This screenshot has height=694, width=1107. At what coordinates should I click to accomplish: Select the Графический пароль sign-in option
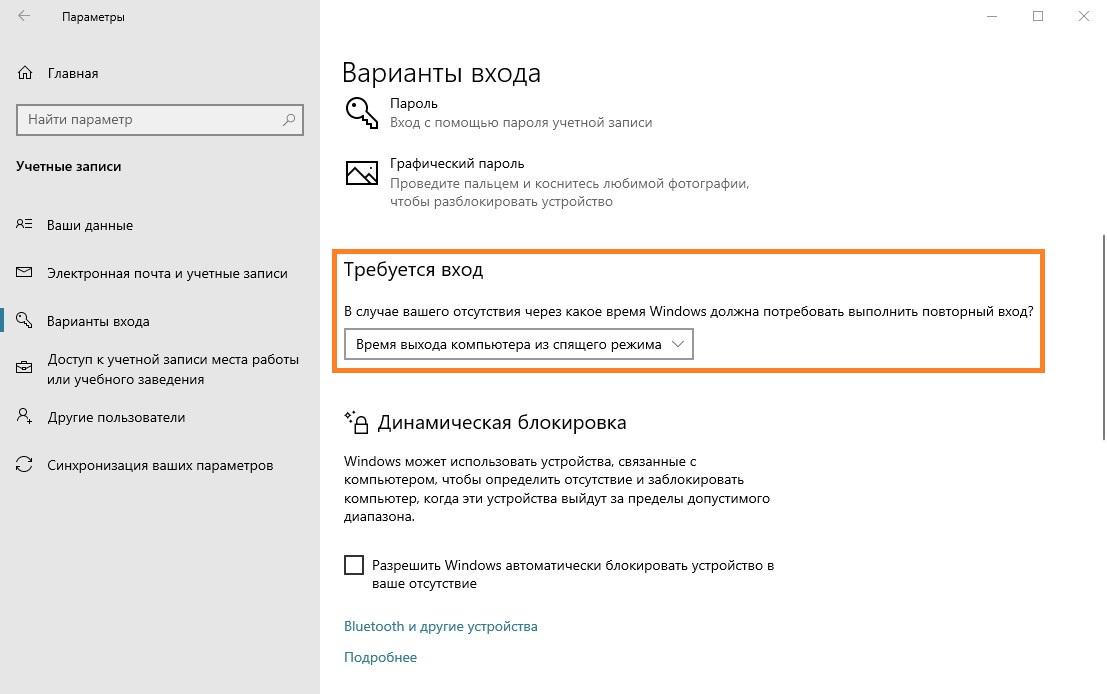pos(547,182)
